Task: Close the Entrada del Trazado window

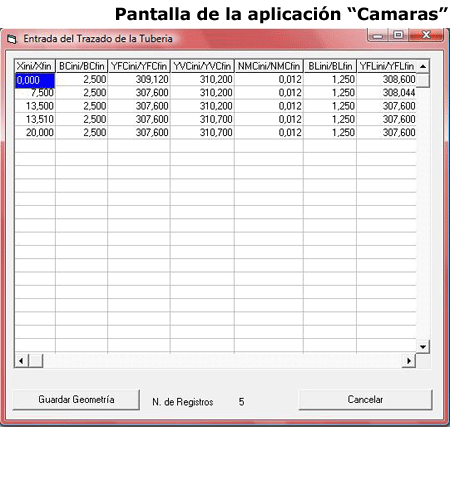Action: 426,35
